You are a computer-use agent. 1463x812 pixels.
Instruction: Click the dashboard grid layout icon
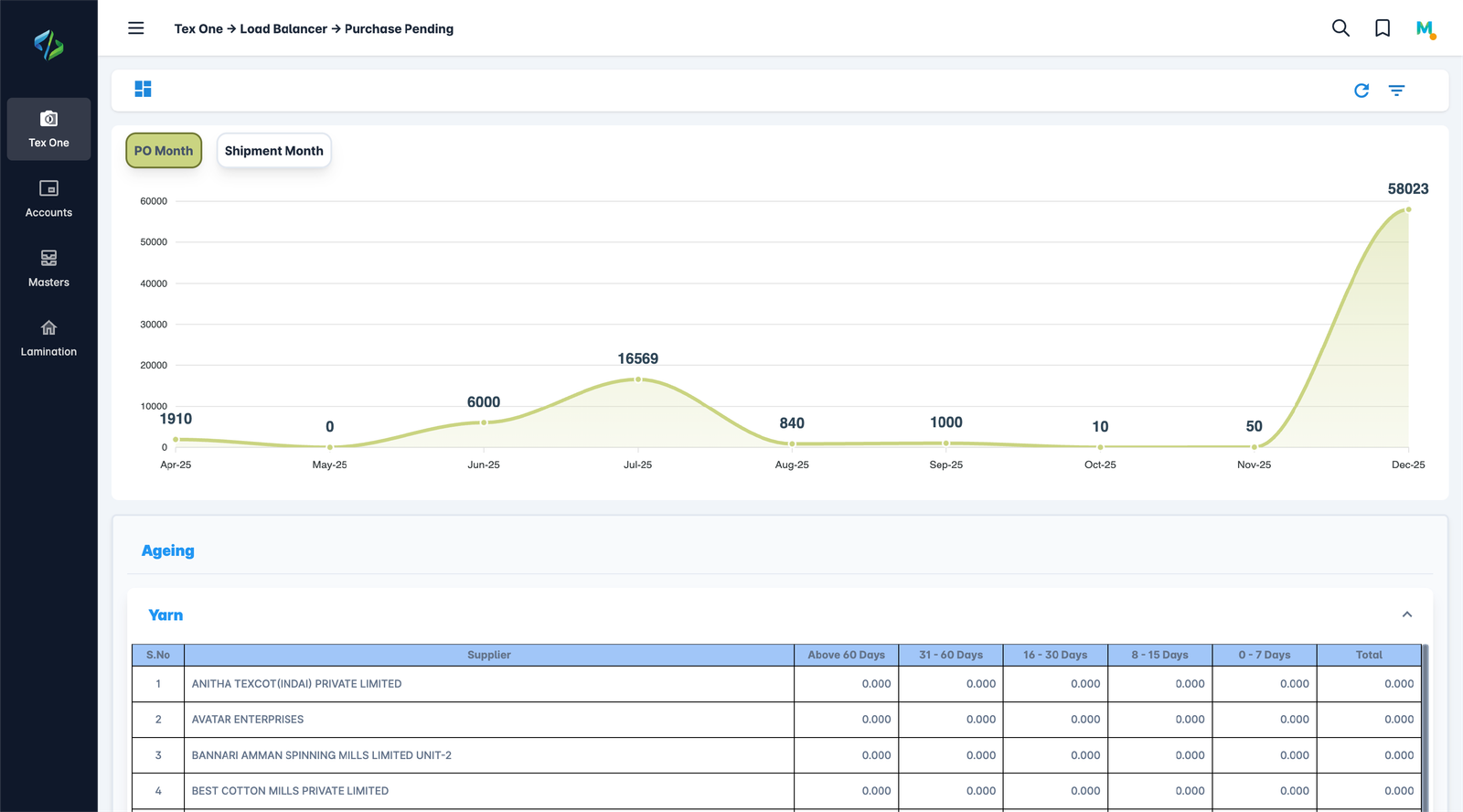pyautogui.click(x=143, y=89)
